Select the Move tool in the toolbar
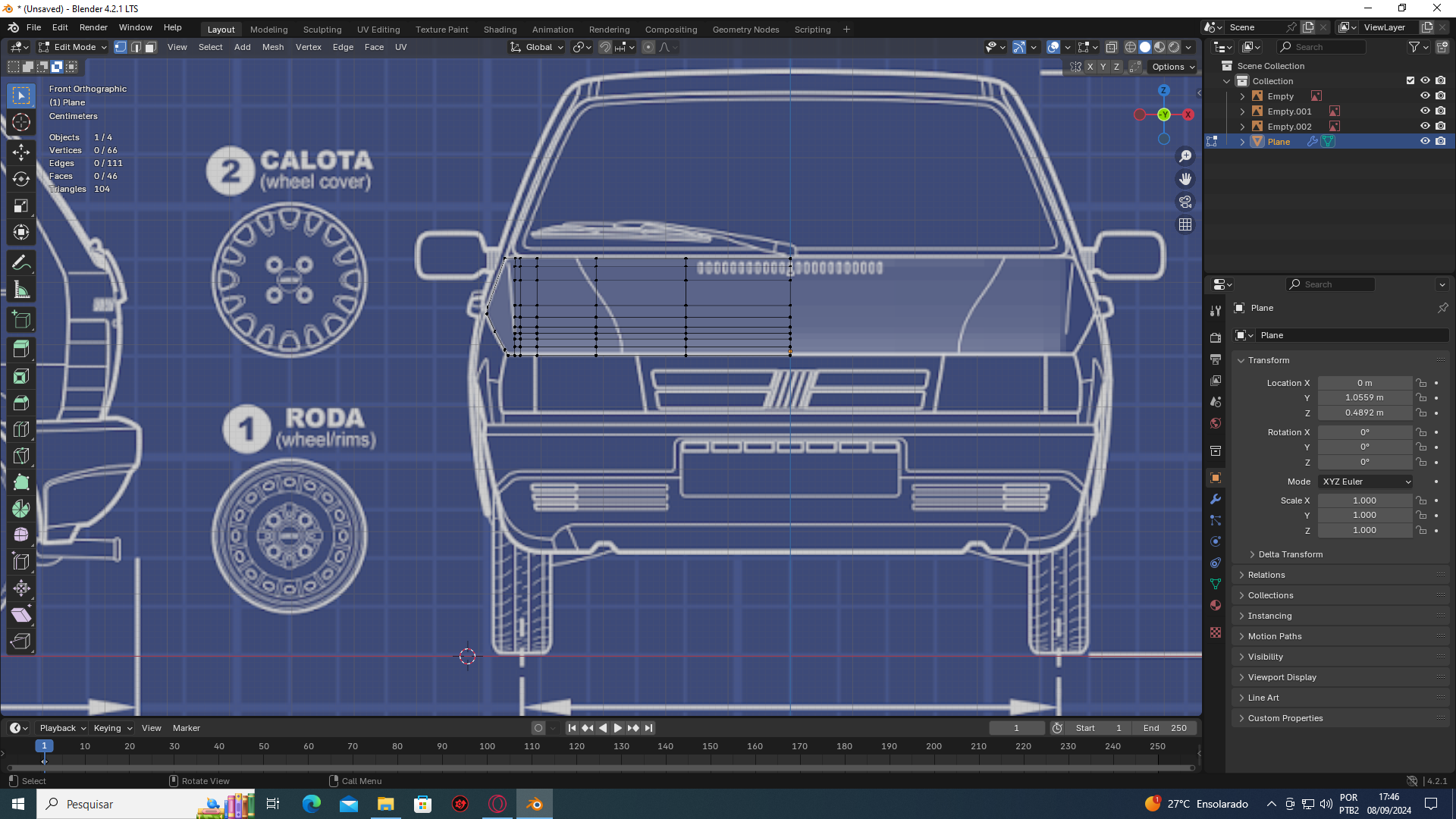Screen dimensions: 1456x819 tap(21, 152)
